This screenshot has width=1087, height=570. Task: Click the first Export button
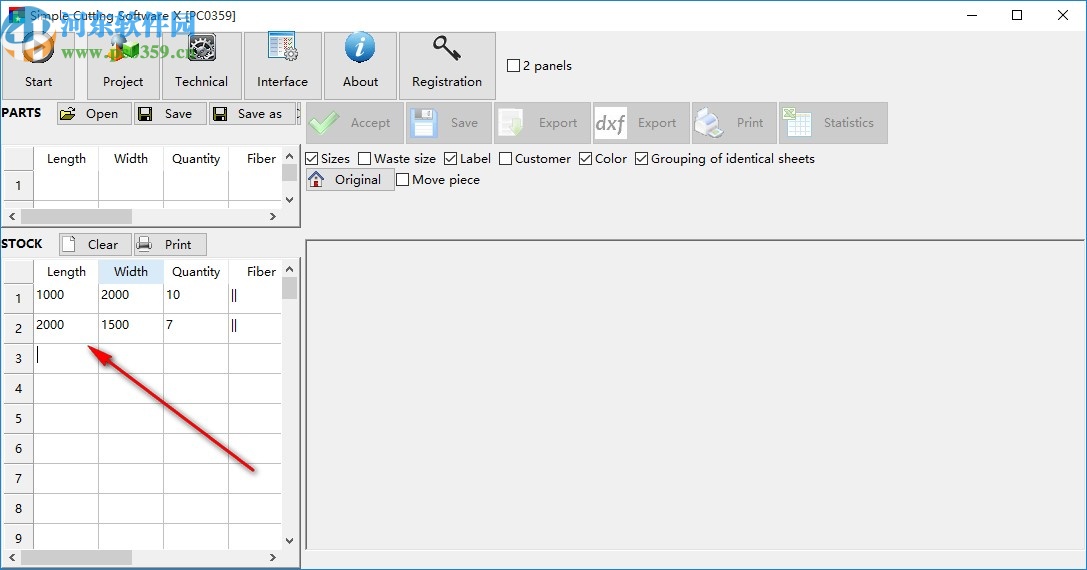[x=542, y=123]
